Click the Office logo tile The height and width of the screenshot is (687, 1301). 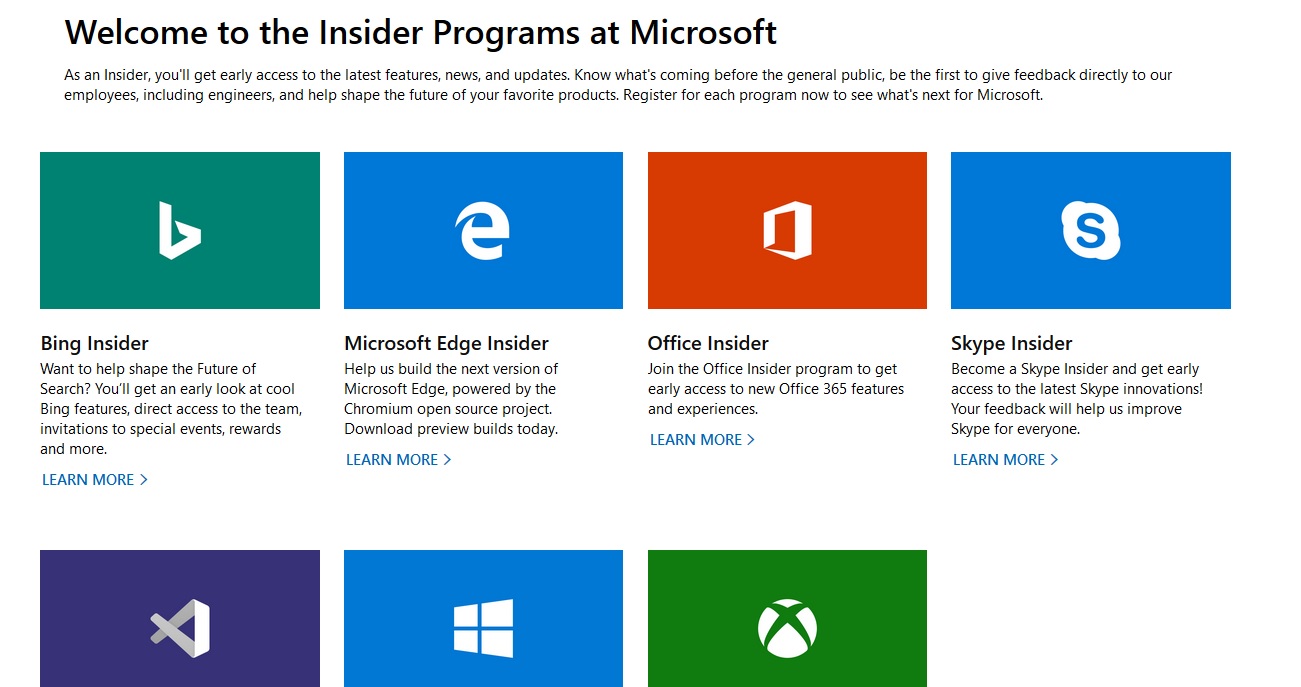tap(787, 230)
